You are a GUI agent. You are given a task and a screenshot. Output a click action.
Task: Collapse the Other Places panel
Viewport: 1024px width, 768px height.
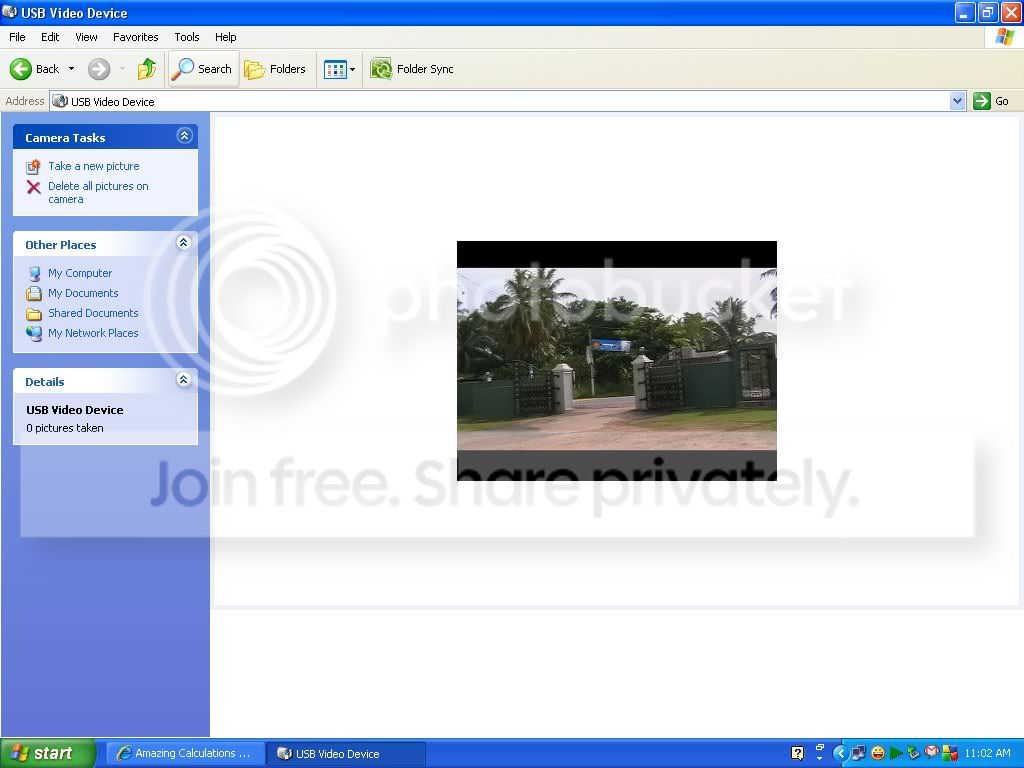184,243
